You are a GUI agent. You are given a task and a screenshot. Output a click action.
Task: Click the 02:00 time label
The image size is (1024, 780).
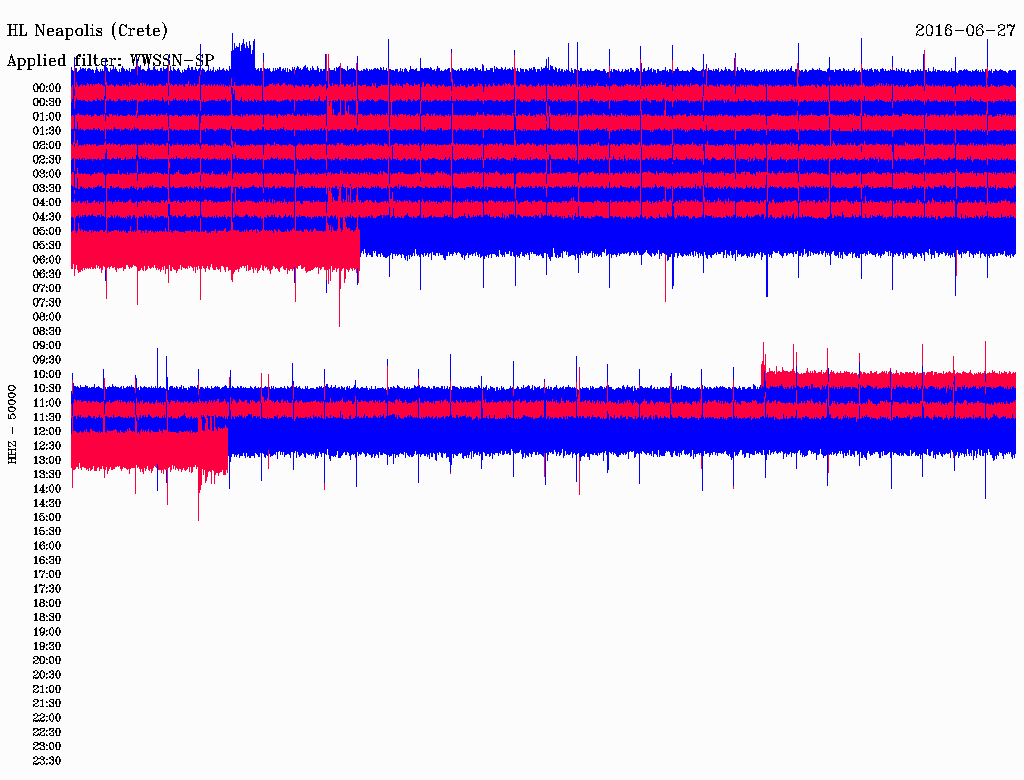coord(47,145)
